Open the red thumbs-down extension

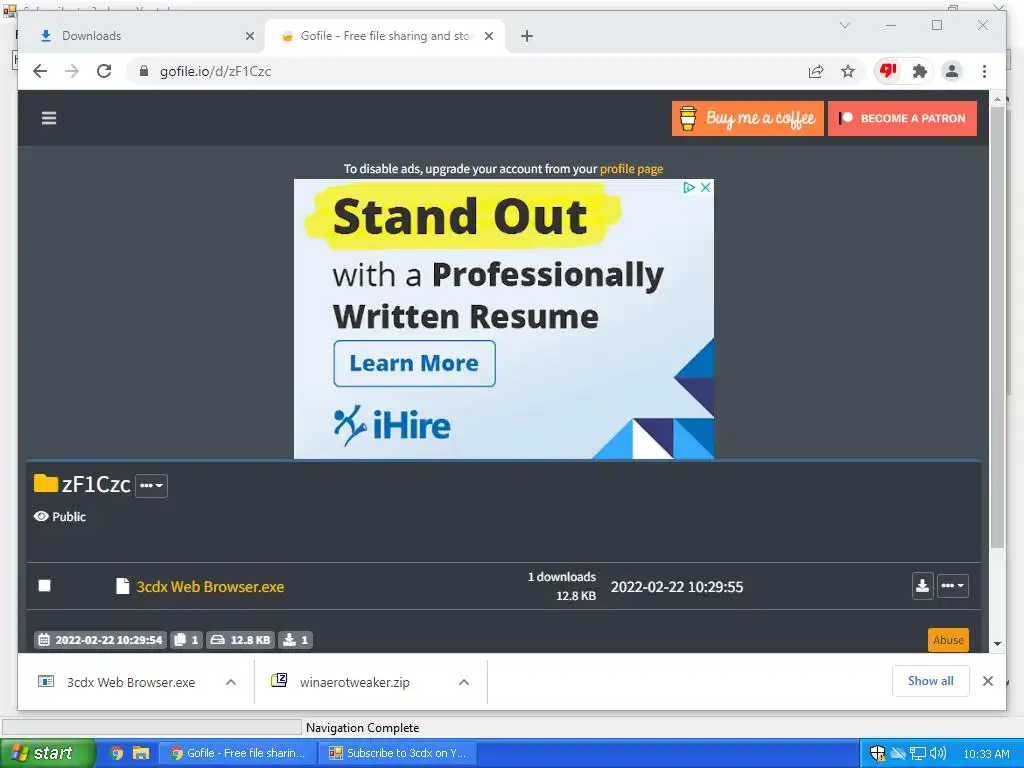[888, 71]
